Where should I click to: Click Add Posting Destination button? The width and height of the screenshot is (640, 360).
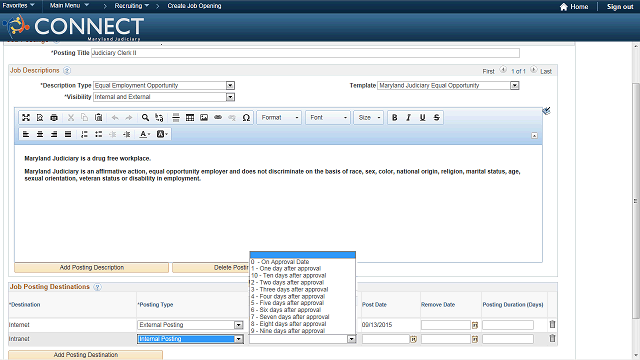[x=86, y=355]
